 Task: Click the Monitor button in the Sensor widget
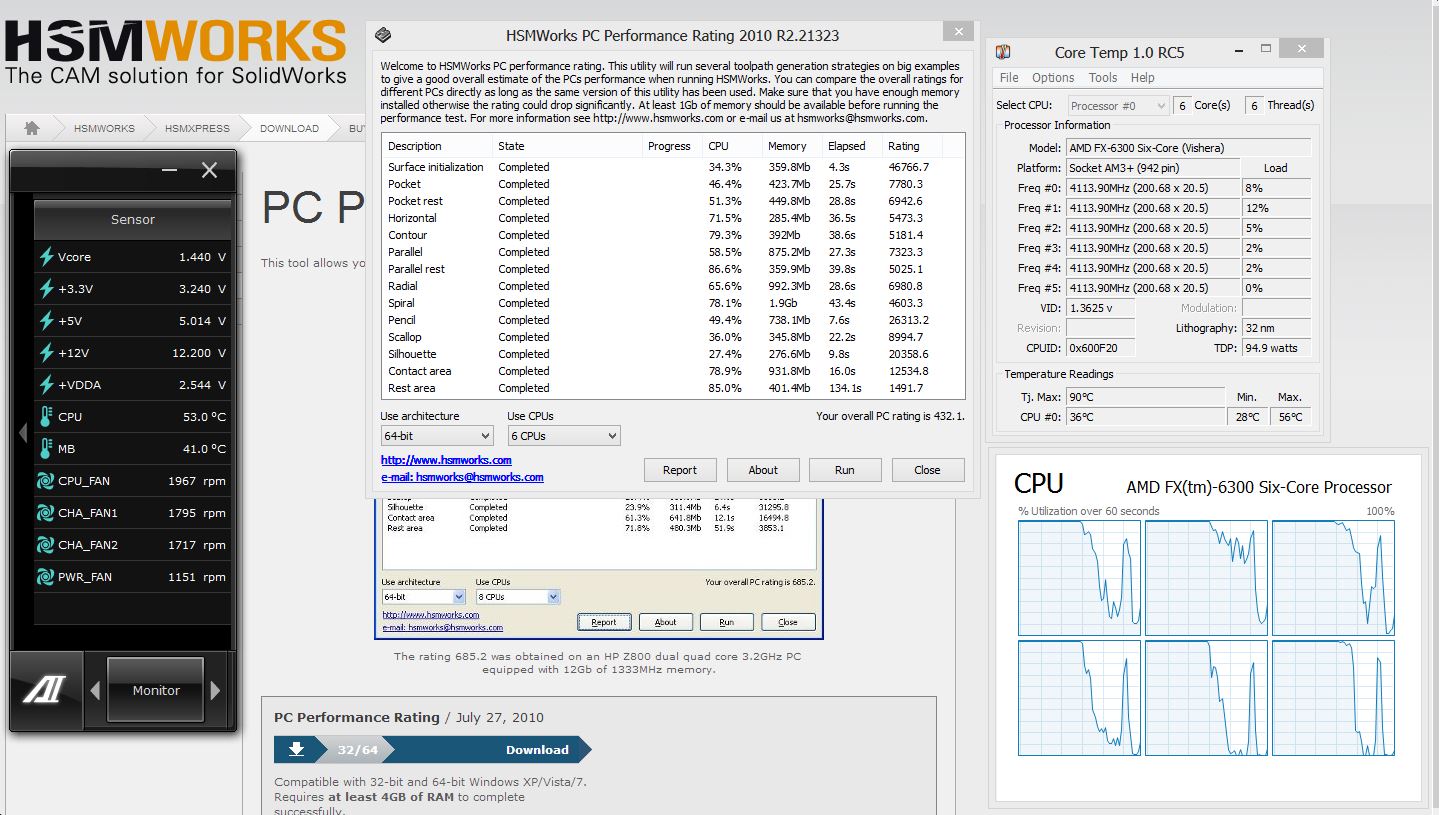click(x=156, y=690)
